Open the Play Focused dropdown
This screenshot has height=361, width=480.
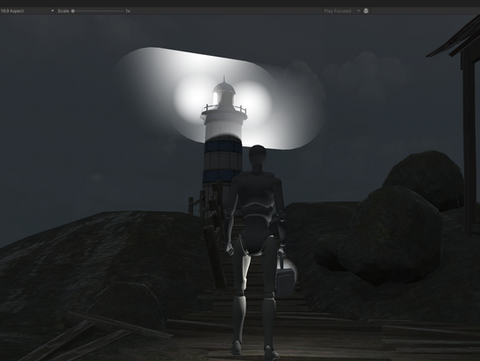tap(342, 11)
